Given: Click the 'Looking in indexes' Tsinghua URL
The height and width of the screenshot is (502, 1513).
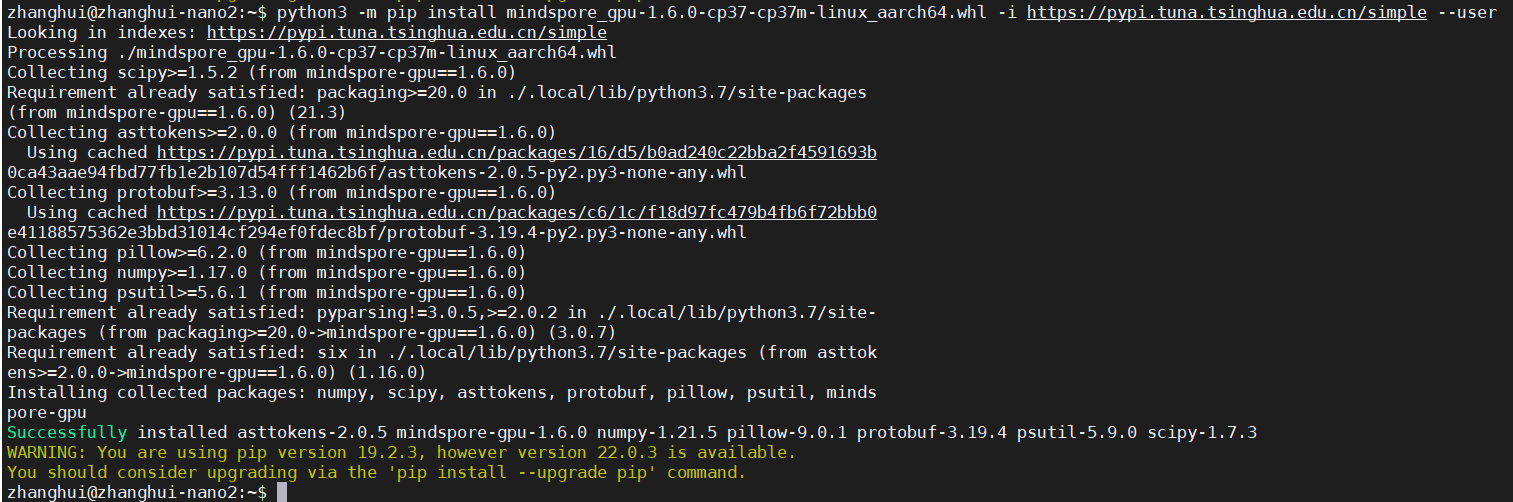Looking at the screenshot, I should click(406, 32).
